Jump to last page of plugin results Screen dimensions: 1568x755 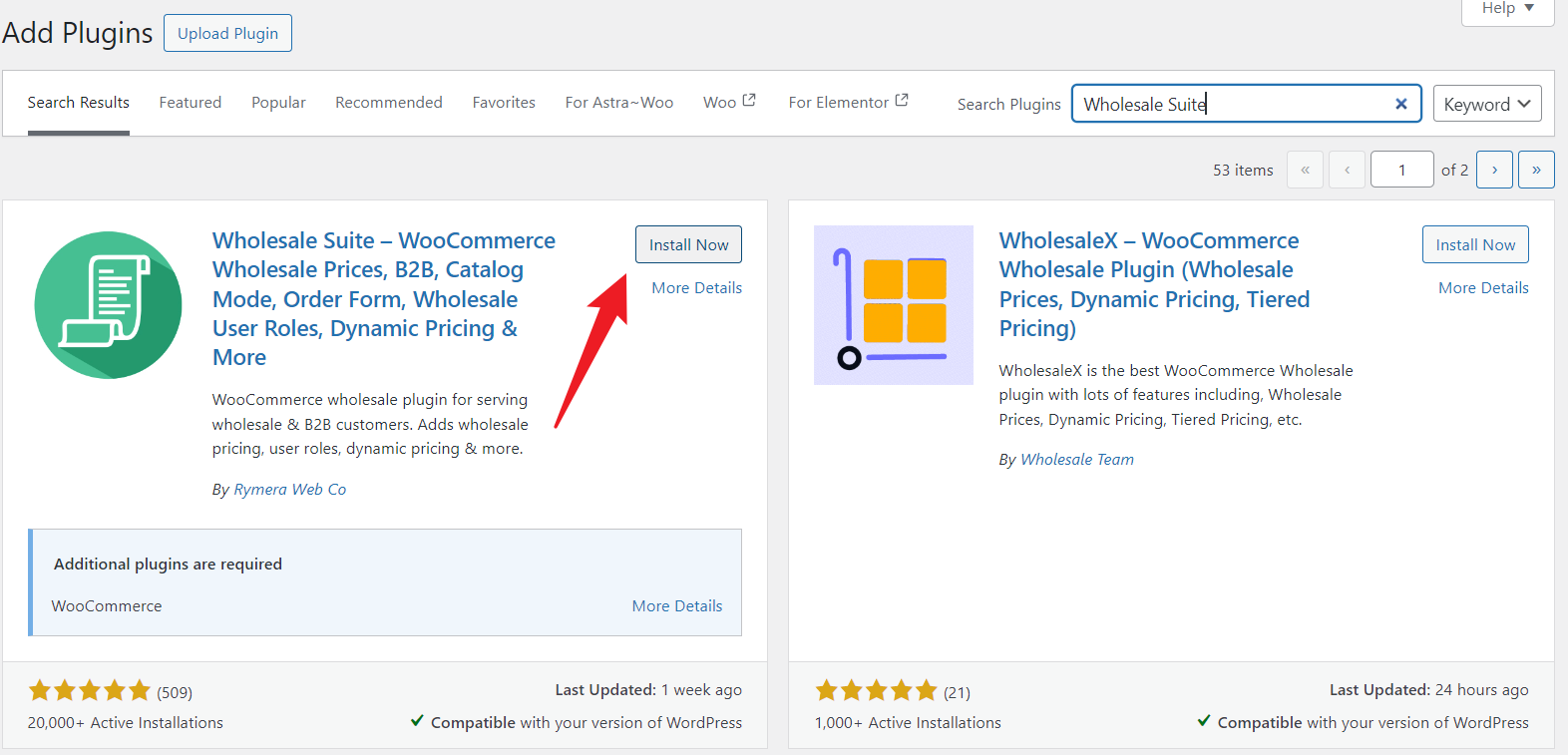pos(1536,170)
